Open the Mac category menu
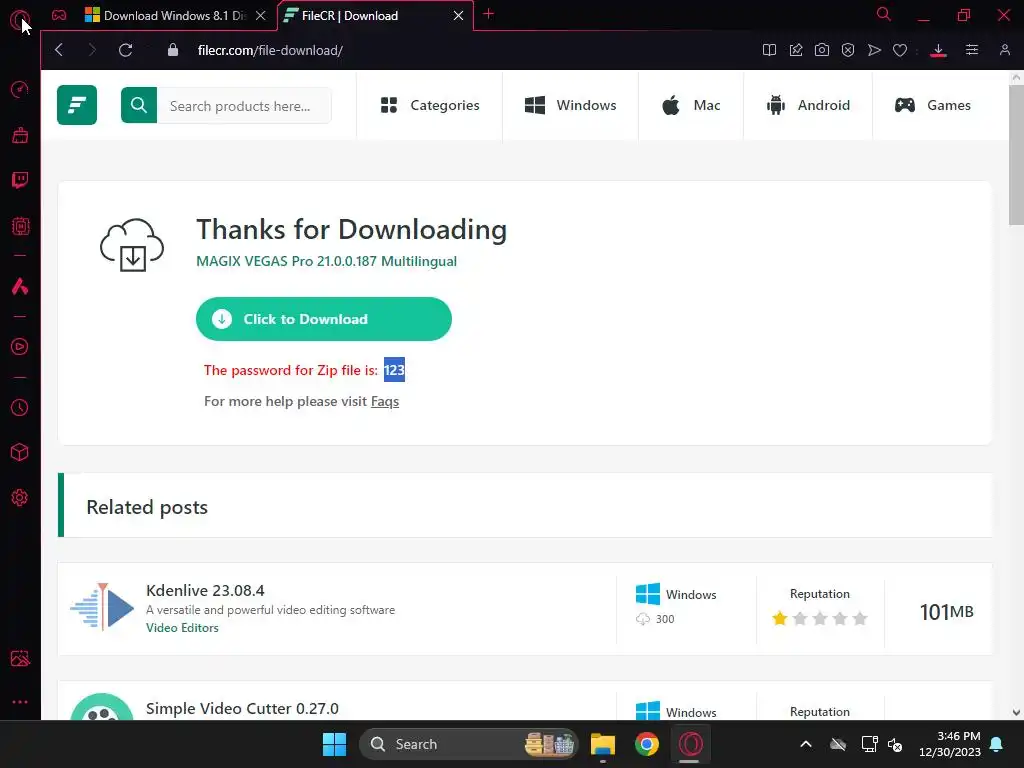 point(691,105)
